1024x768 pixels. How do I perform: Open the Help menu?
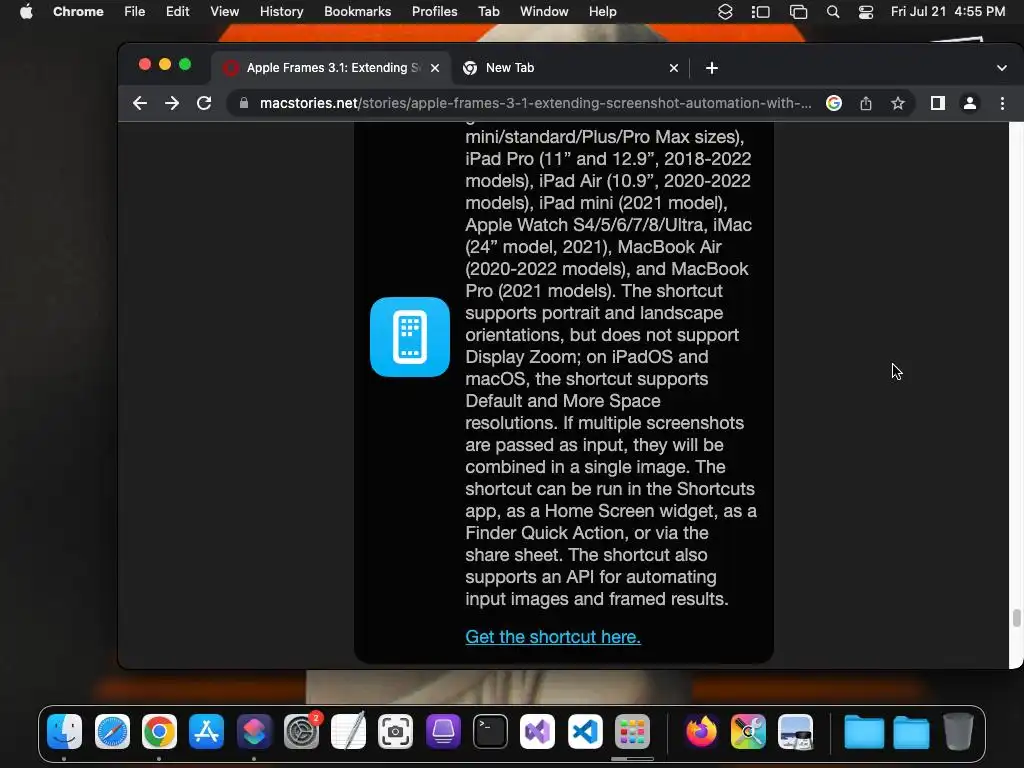click(602, 12)
